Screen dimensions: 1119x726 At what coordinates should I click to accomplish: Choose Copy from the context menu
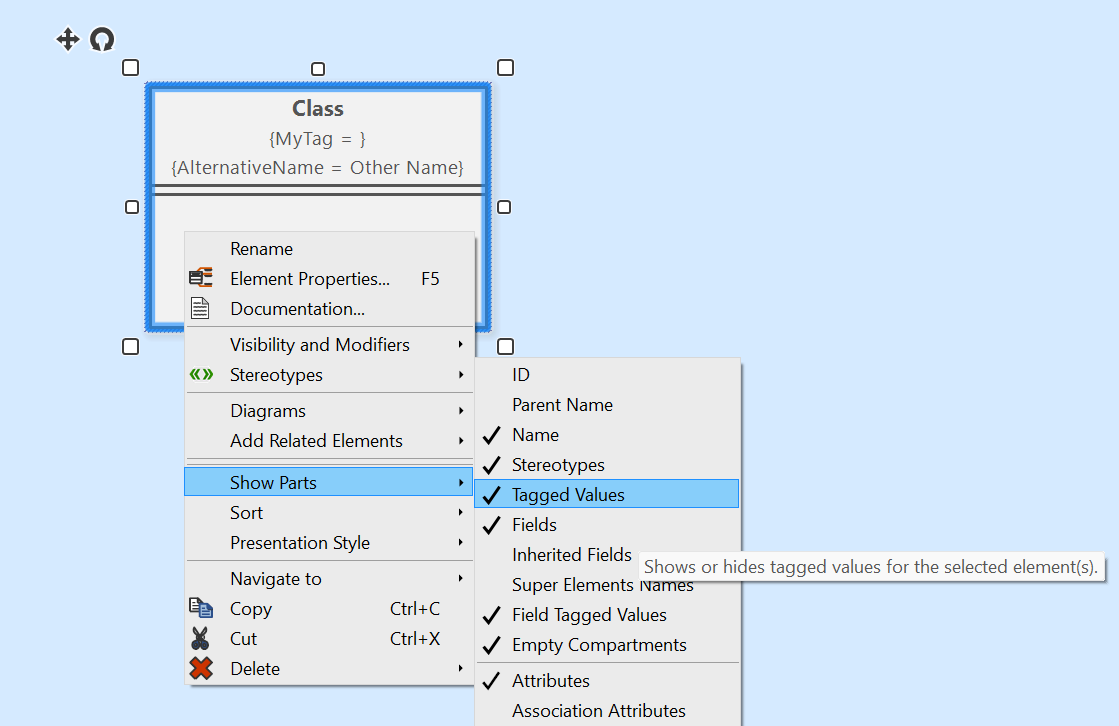pos(329,609)
